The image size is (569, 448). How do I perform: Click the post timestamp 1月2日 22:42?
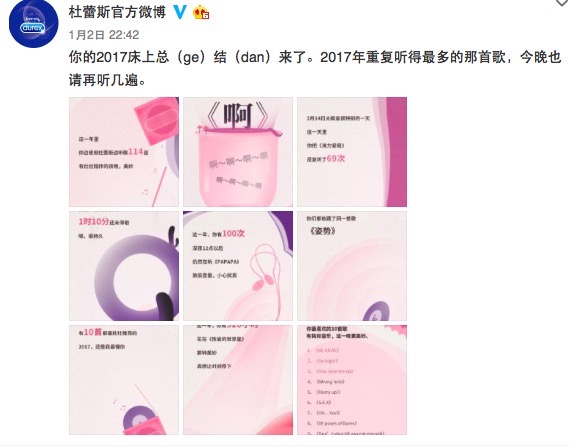104,35
